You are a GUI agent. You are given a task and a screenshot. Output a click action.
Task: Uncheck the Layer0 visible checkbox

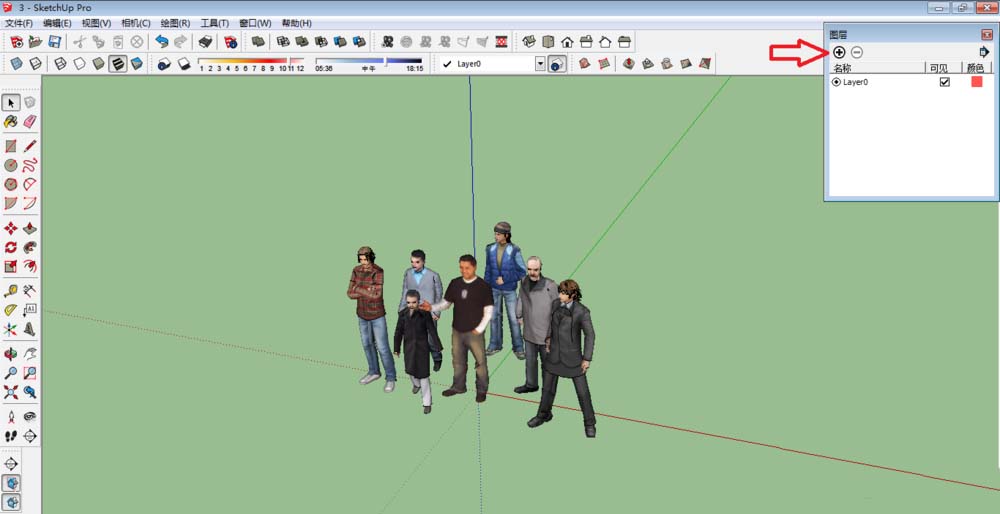pos(944,82)
